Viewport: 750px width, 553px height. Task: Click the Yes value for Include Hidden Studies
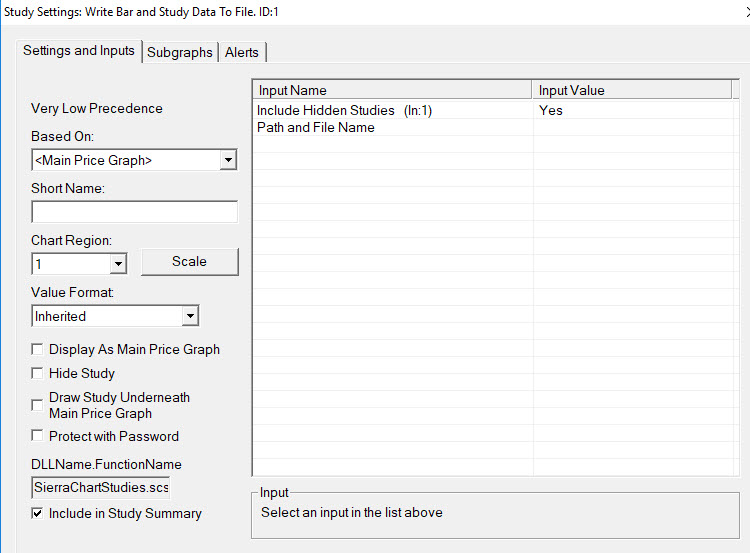551,110
